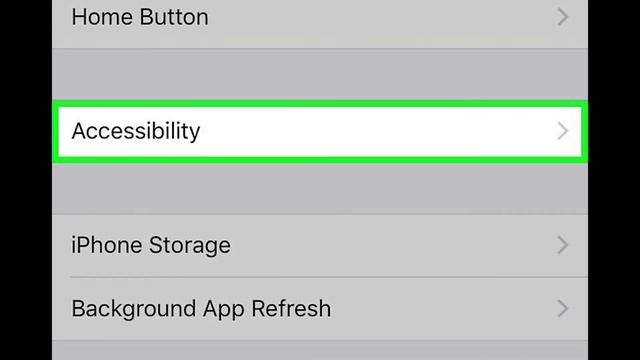
Task: Click the chevron on iPhone Storage row
Action: coord(563,245)
